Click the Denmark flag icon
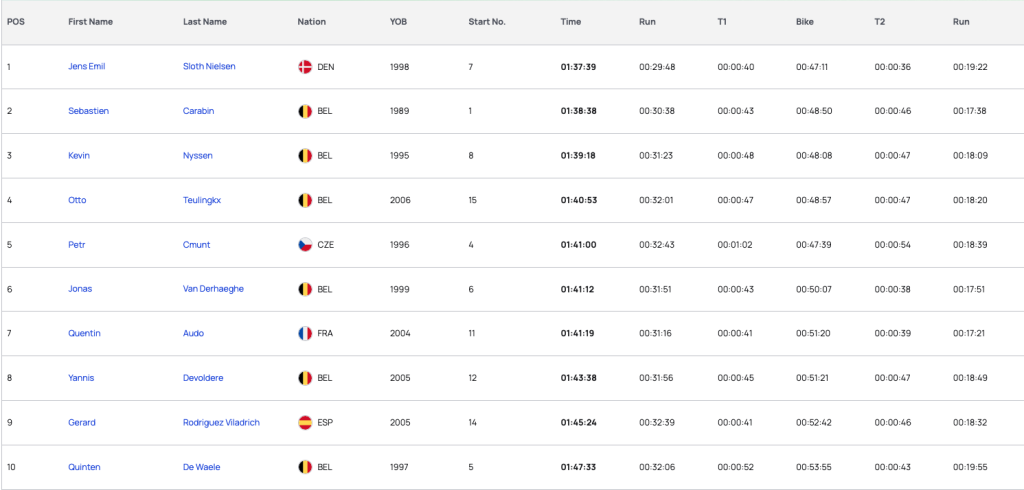 [305, 67]
